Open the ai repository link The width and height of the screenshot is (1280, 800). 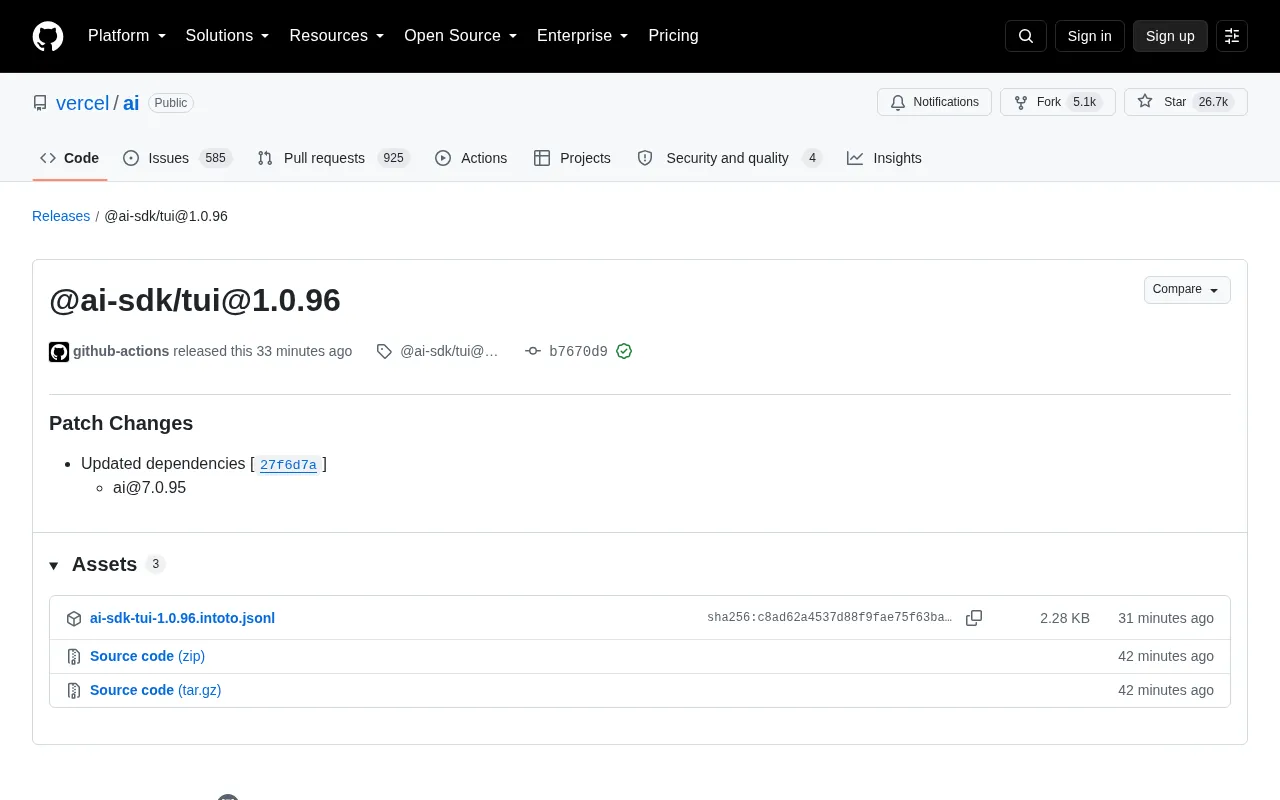(x=131, y=103)
